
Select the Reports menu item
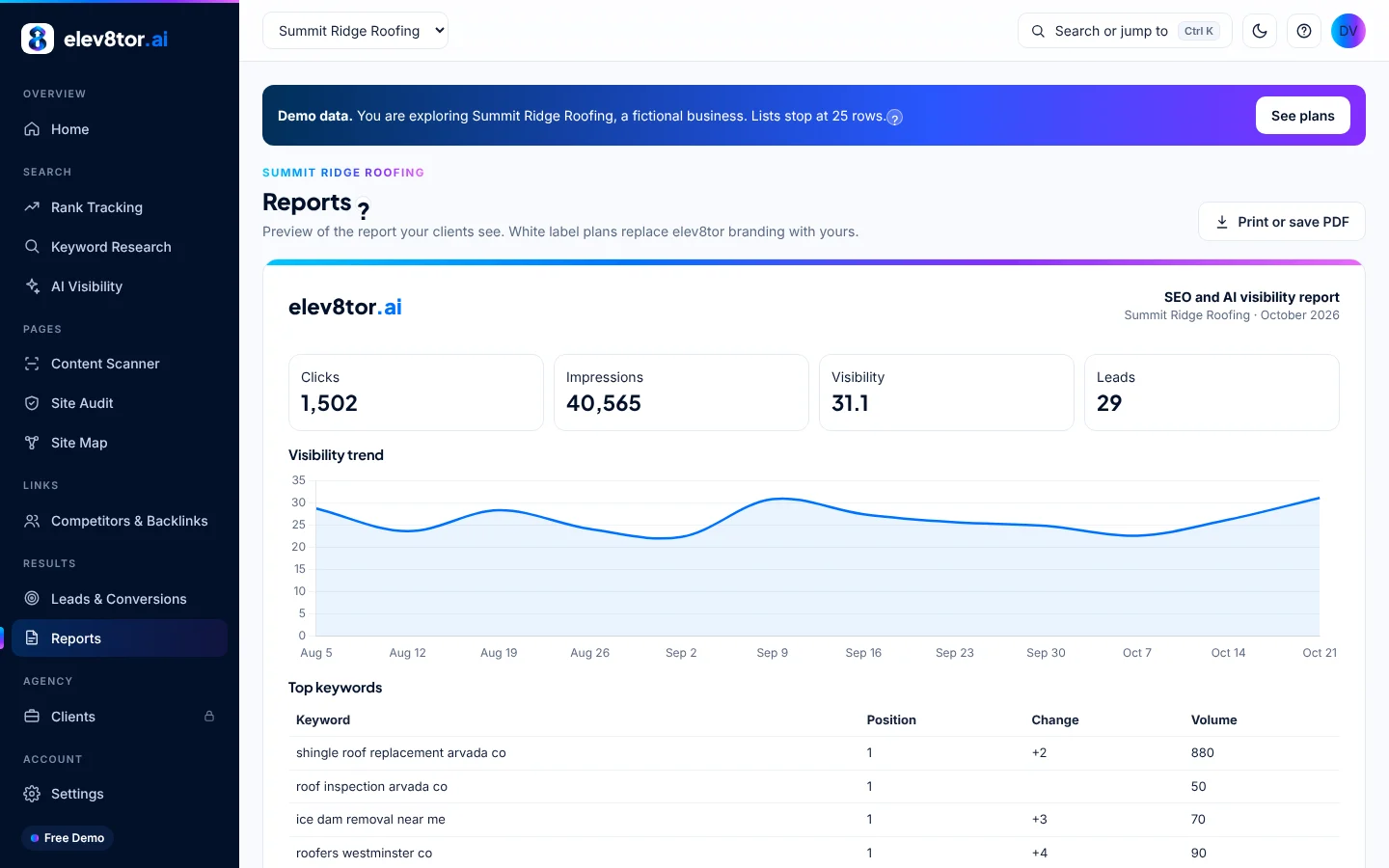coord(120,638)
